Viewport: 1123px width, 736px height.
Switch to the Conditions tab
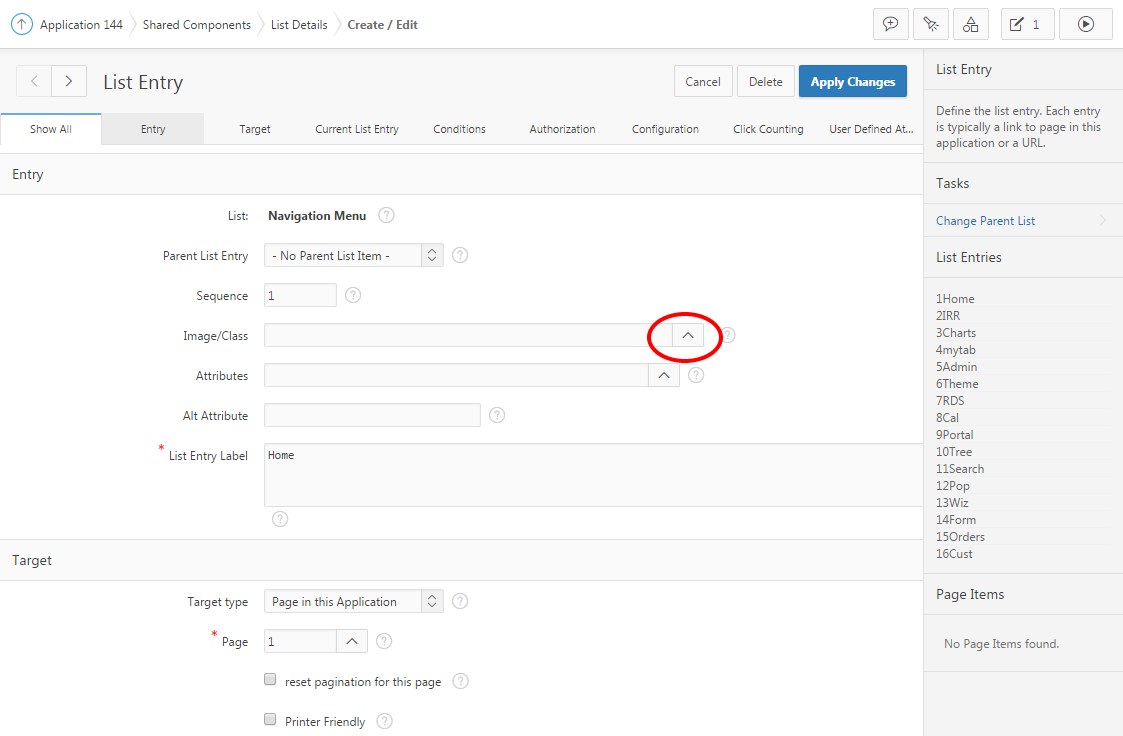pyautogui.click(x=459, y=129)
